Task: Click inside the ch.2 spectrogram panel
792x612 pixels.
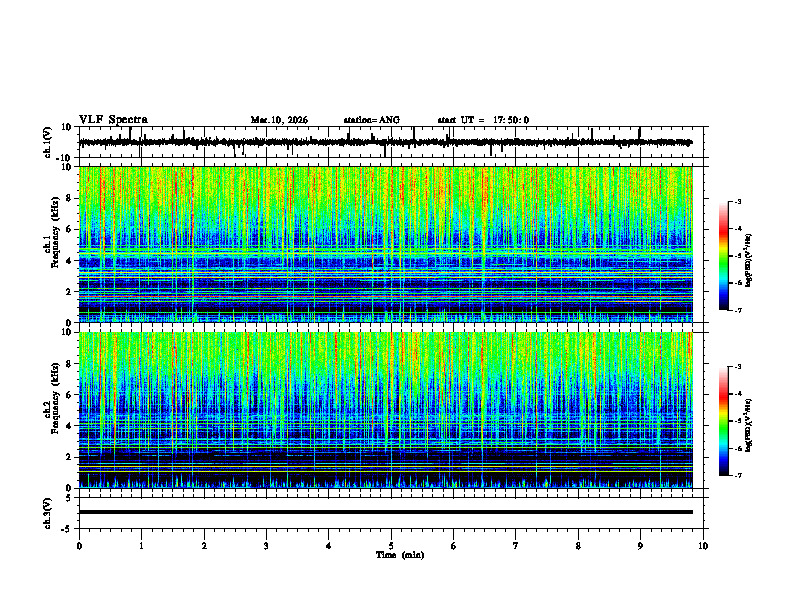Action: [x=386, y=410]
